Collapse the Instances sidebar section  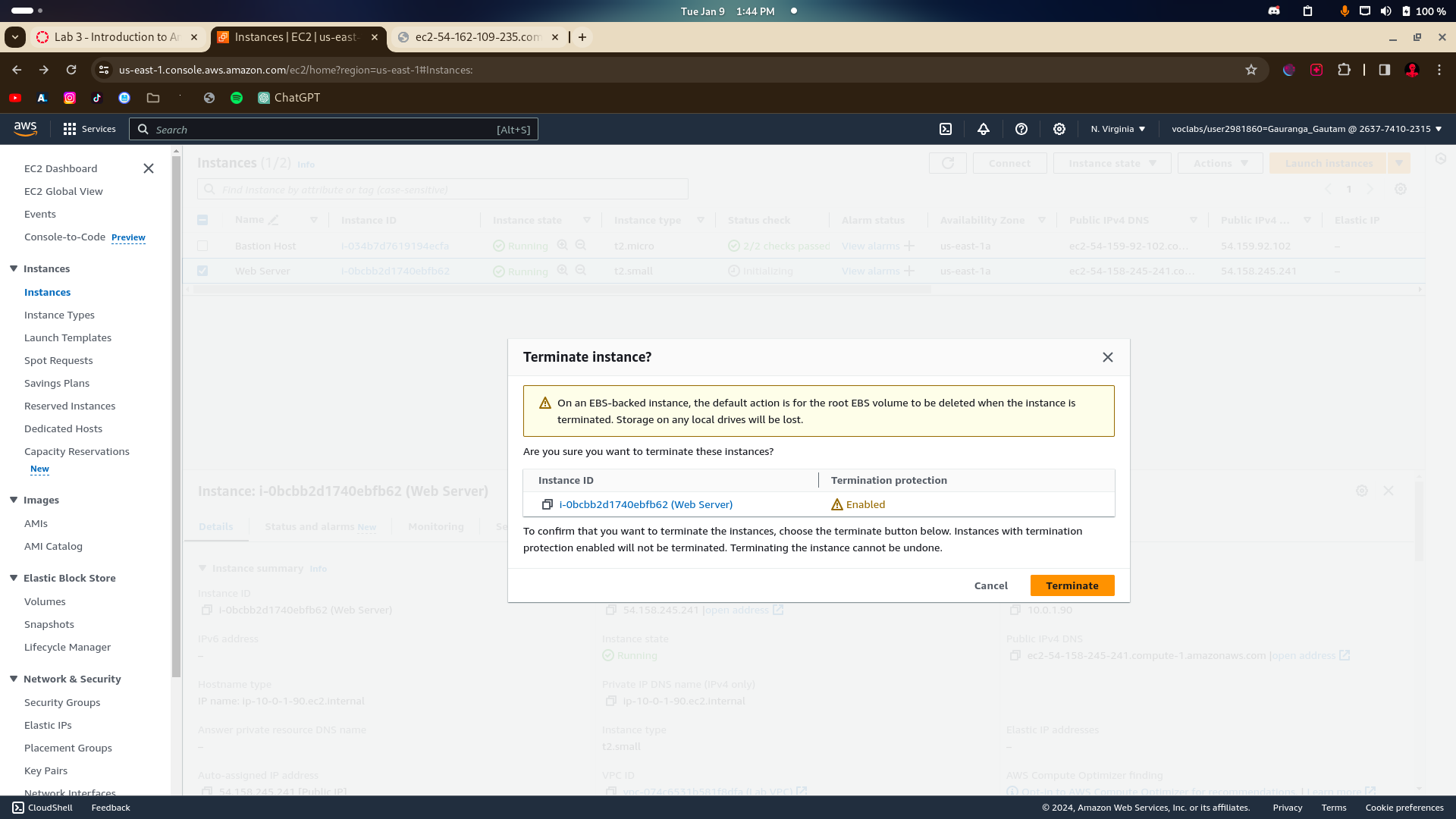[x=14, y=268]
